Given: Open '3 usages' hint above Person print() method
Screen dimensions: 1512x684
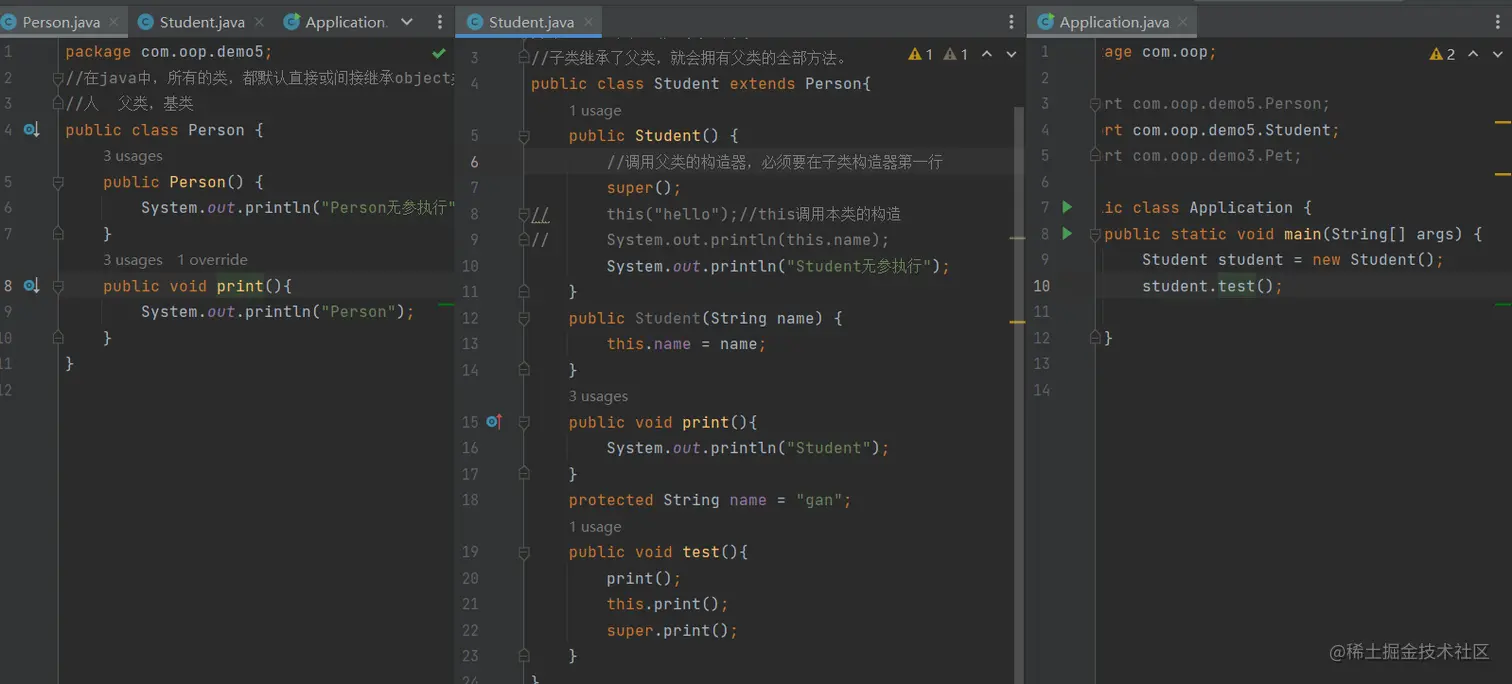Looking at the screenshot, I should tap(132, 260).
